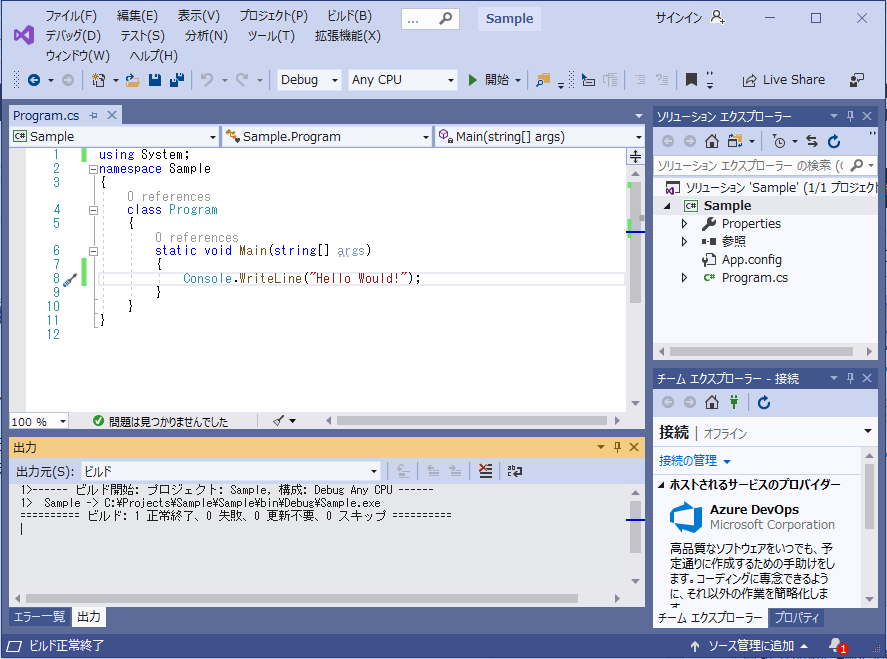Image resolution: width=887 pixels, height=659 pixels.
Task: Toggle auto-hide pin on Solution Explorer
Action: (850, 116)
